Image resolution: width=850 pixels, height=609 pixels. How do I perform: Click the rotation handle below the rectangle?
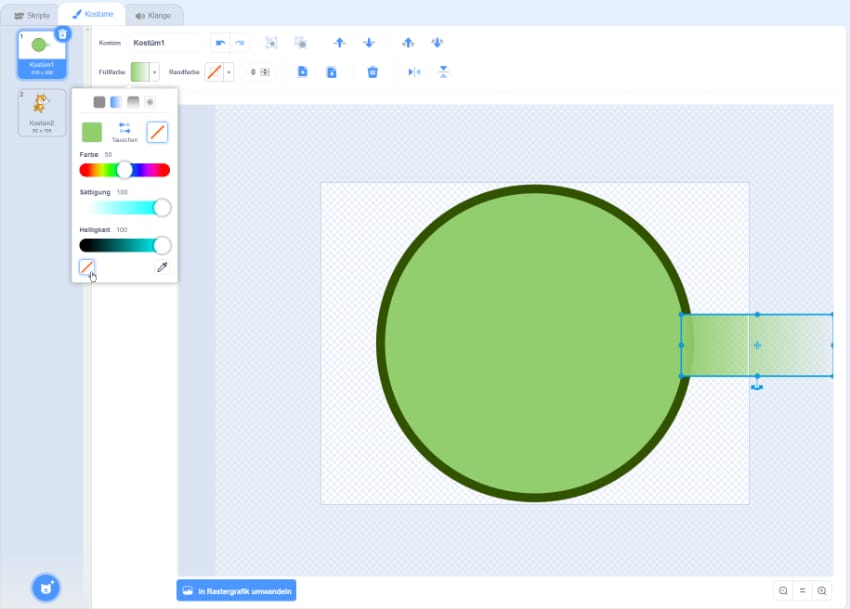coord(757,387)
